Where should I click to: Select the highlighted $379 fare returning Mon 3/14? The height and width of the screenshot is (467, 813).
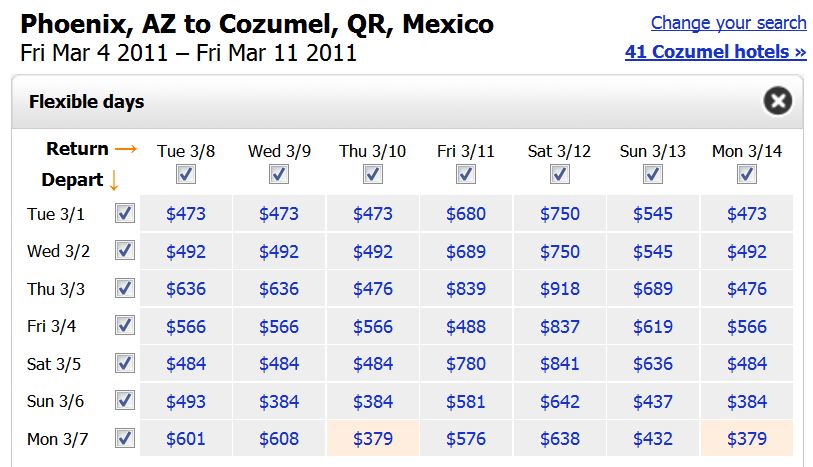(747, 439)
